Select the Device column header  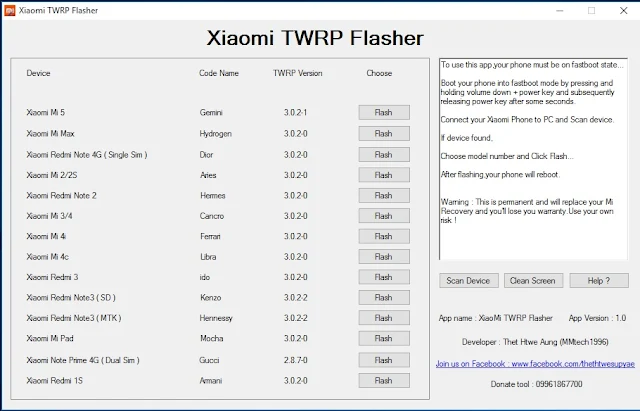click(38, 73)
